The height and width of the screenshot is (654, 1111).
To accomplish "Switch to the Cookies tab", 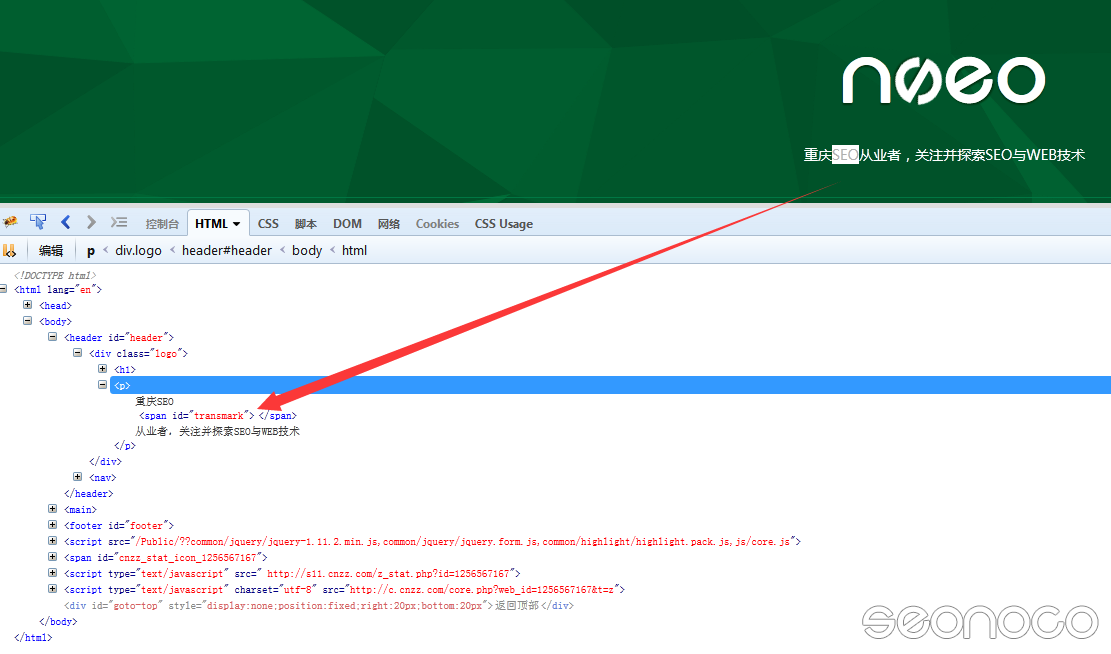I will coord(437,224).
